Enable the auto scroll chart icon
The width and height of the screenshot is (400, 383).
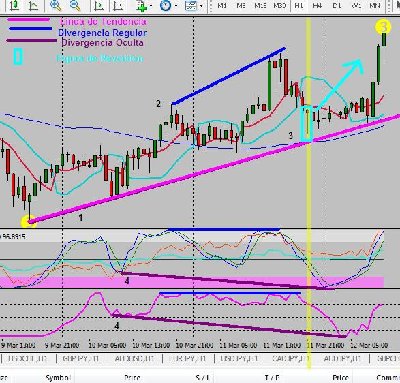pyautogui.click(x=99, y=5)
